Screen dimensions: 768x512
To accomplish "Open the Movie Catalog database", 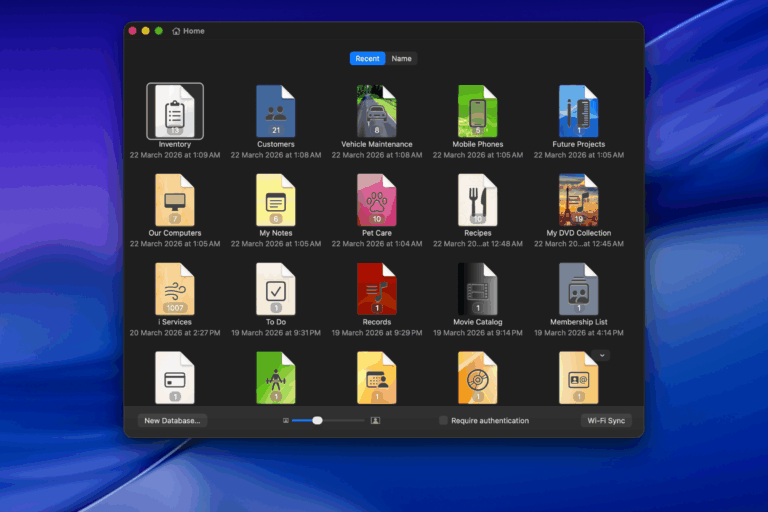I will pyautogui.click(x=478, y=289).
